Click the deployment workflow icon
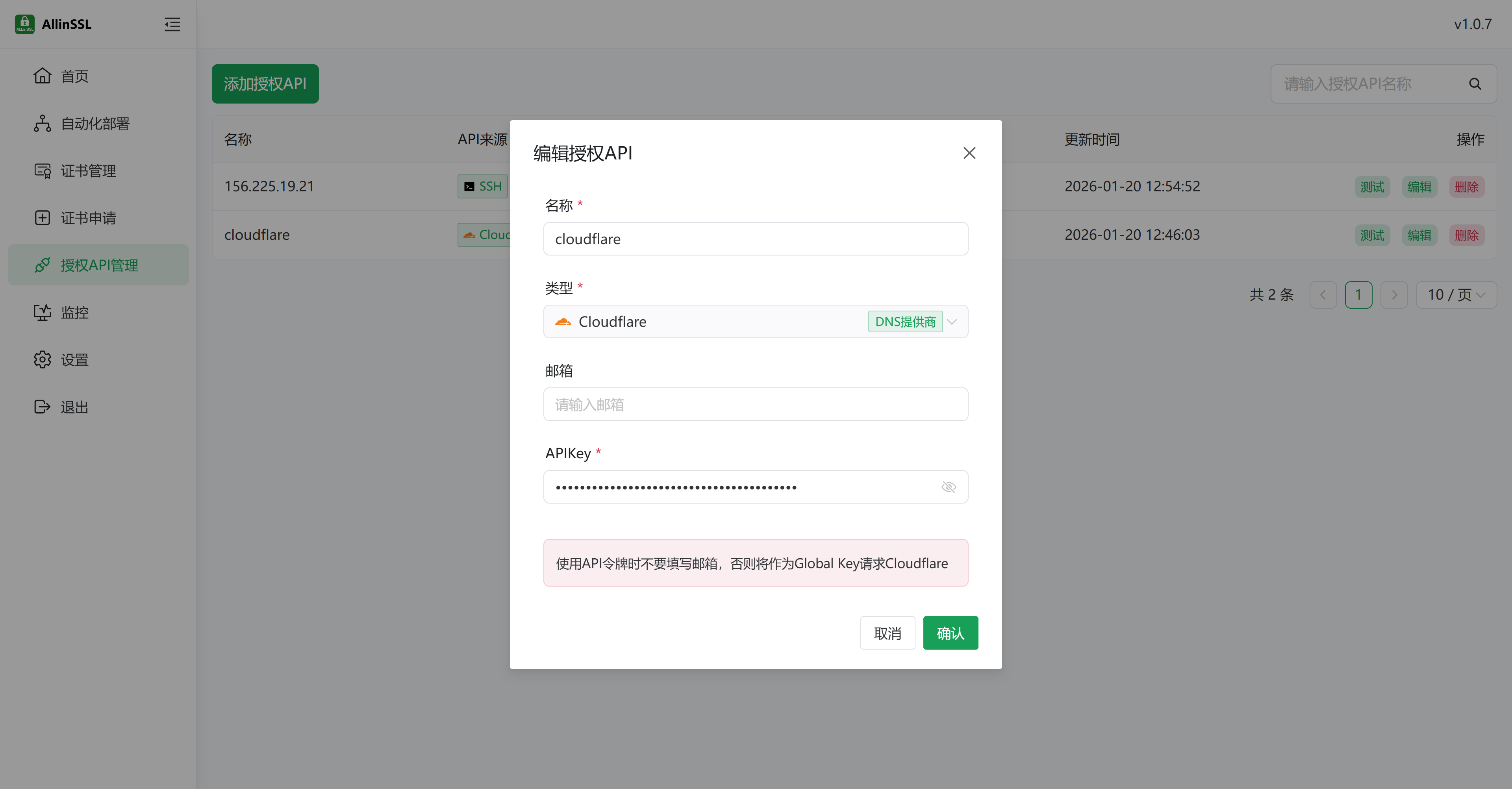The image size is (1512, 789). tap(42, 123)
